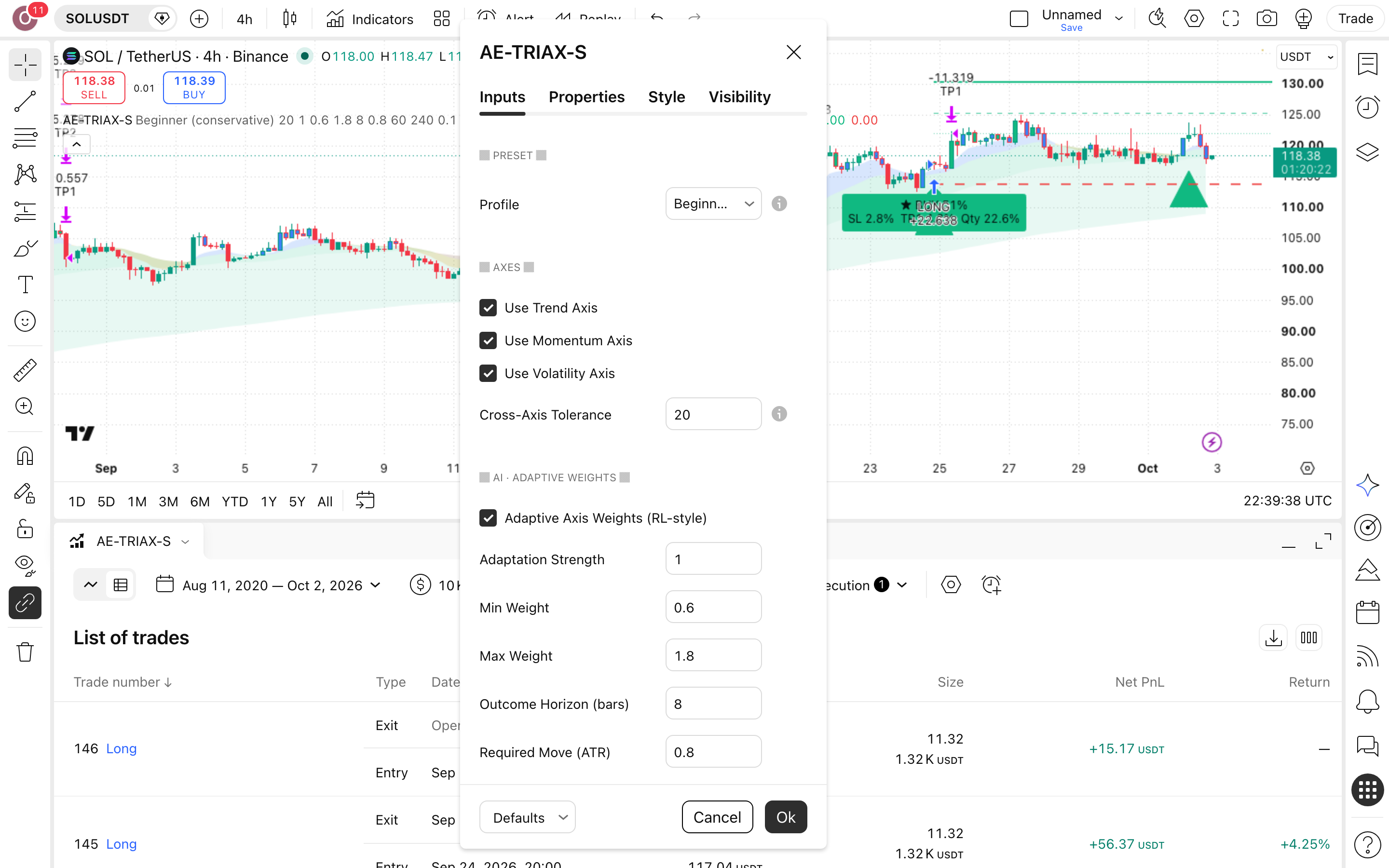Image resolution: width=1389 pixels, height=868 pixels.
Task: Toggle the Use Trend Axis checkbox
Action: pos(488,308)
